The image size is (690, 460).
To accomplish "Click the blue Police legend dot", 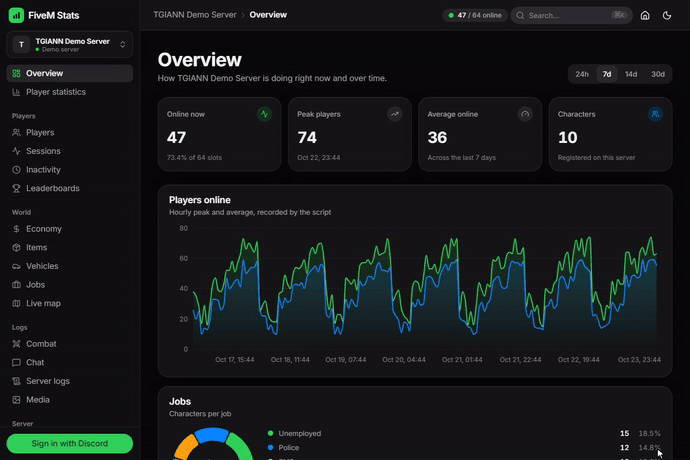I will tap(271, 447).
